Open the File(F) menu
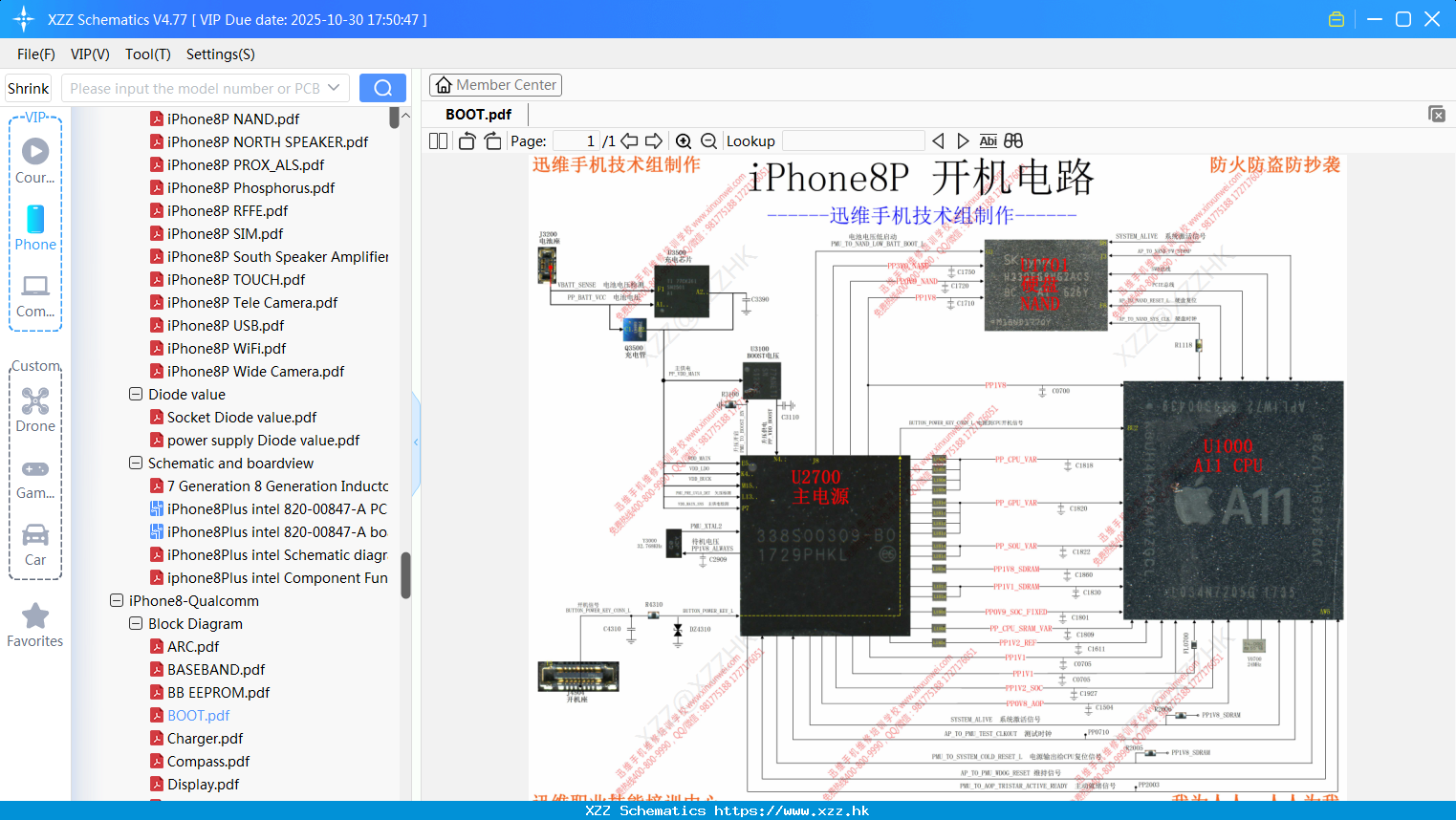Screen dimensions: 1456x820 coord(36,54)
